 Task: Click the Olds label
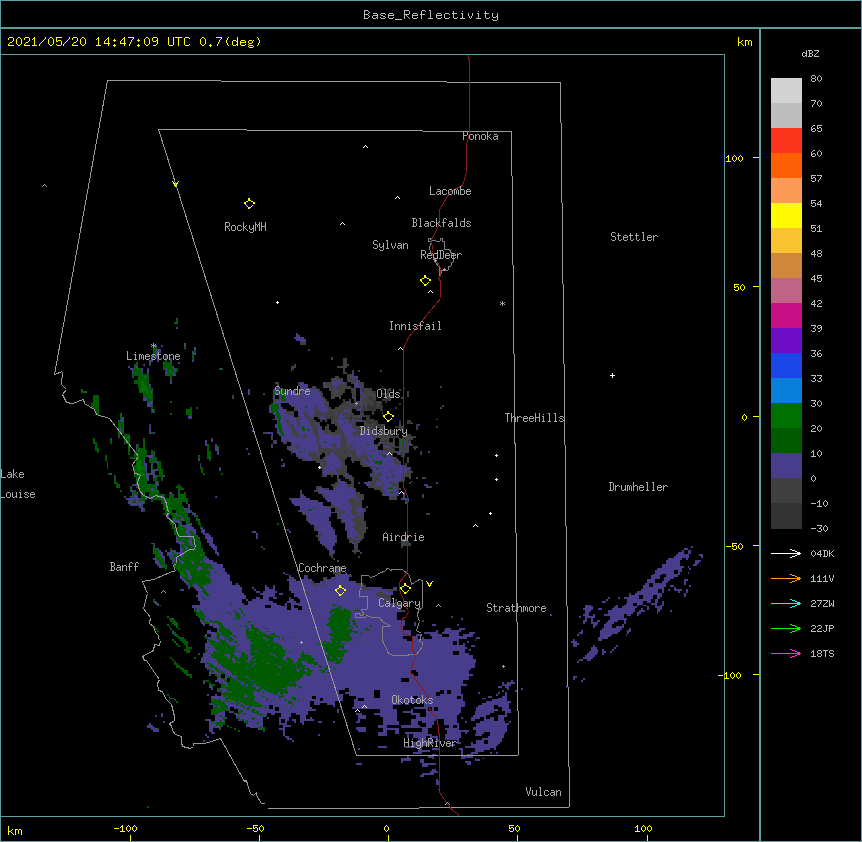[x=388, y=394]
